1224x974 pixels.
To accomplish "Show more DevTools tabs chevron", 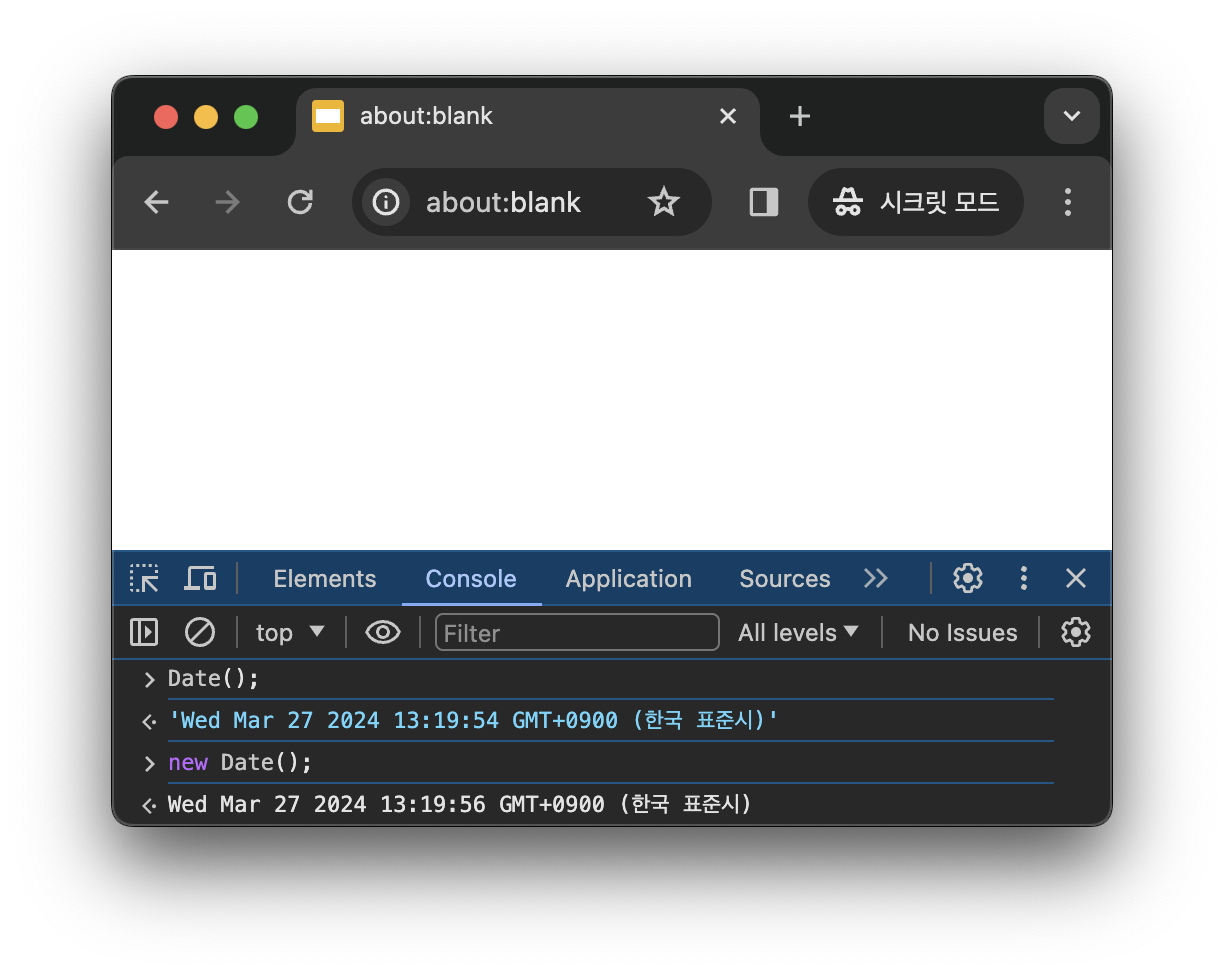I will point(876,579).
